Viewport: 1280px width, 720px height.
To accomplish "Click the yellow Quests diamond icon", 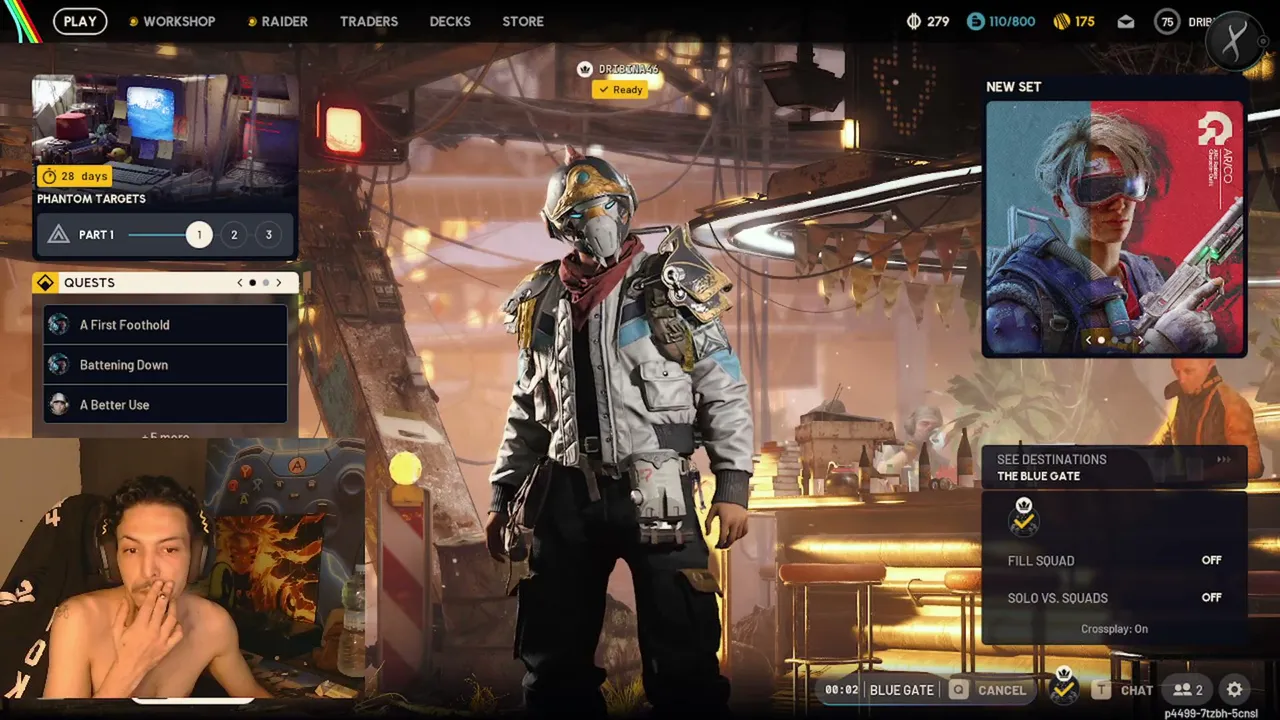I will pos(45,283).
